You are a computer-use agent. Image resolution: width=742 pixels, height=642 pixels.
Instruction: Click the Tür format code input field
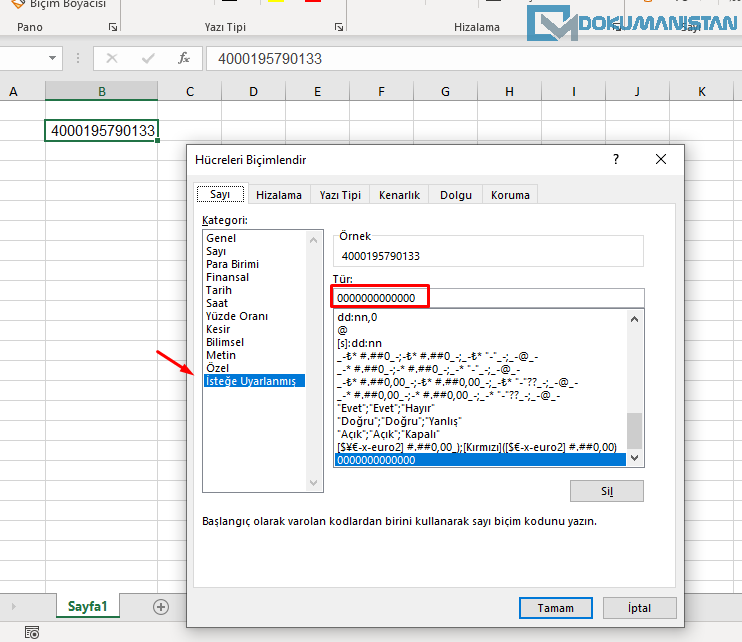(488, 298)
